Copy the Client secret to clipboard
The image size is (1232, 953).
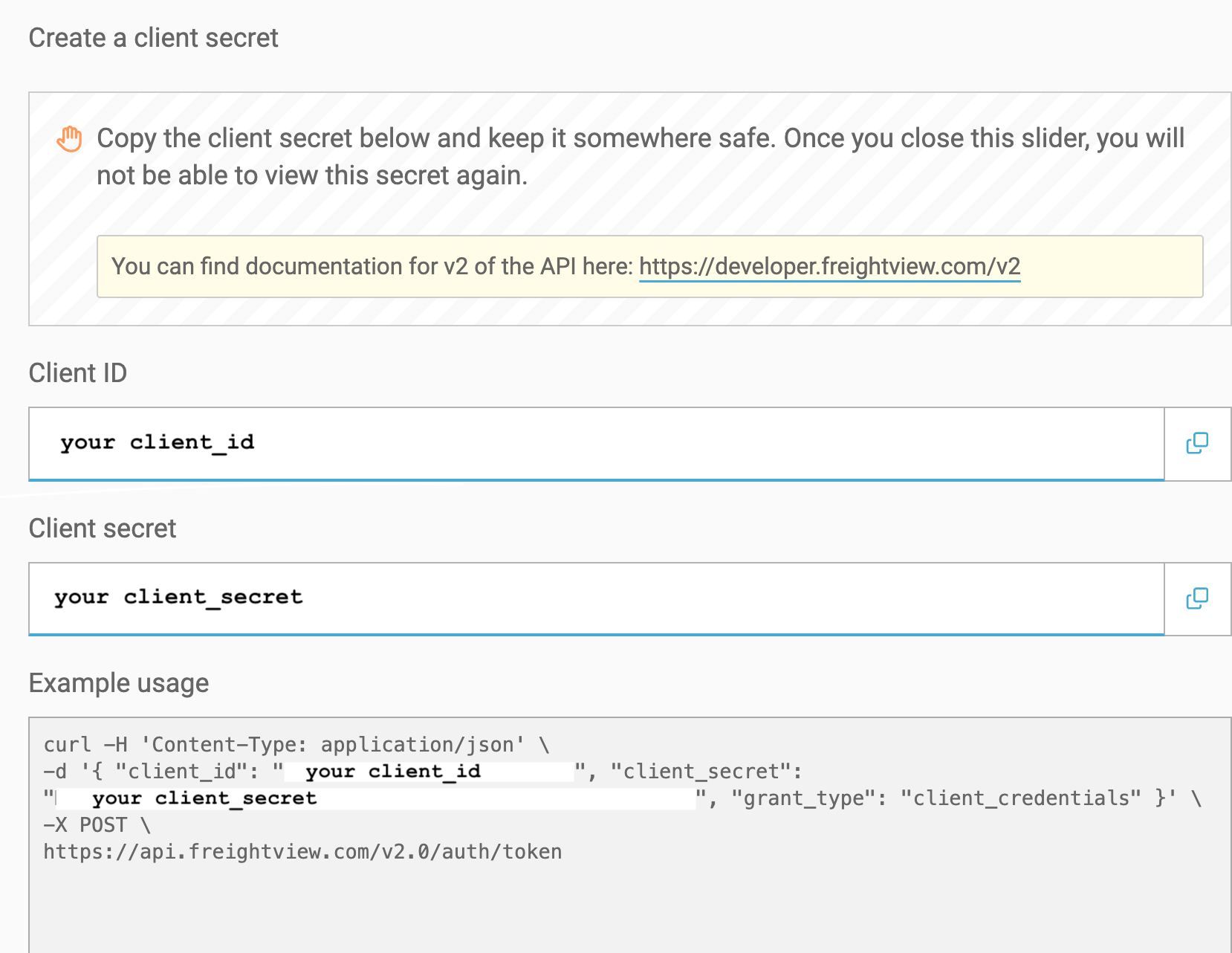click(1197, 598)
